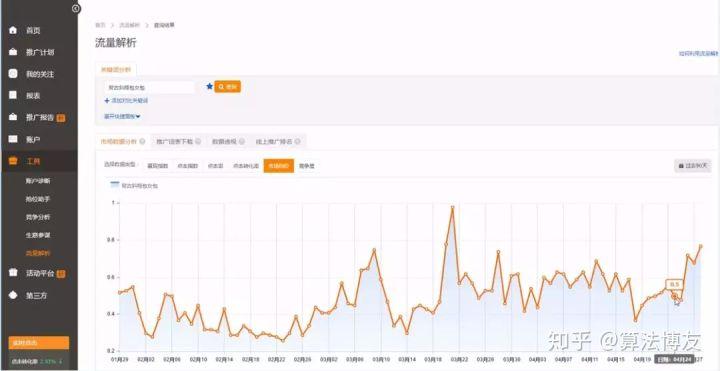Click the 点击转化率 status in the sidebar bottom
This screenshot has width=720, height=371.
(x=37, y=361)
